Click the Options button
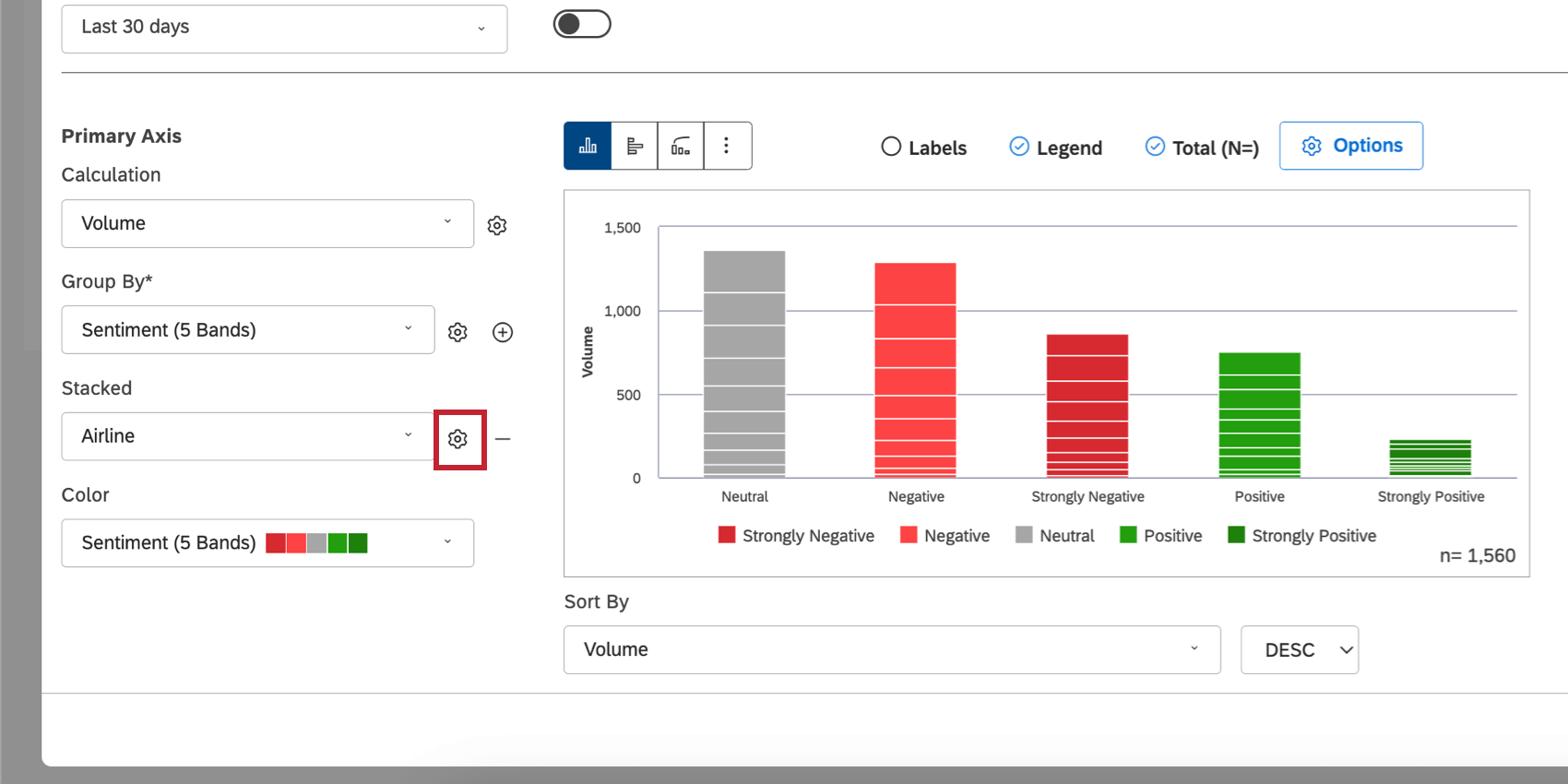Screen dimensions: 1568x784 tap(1351, 146)
